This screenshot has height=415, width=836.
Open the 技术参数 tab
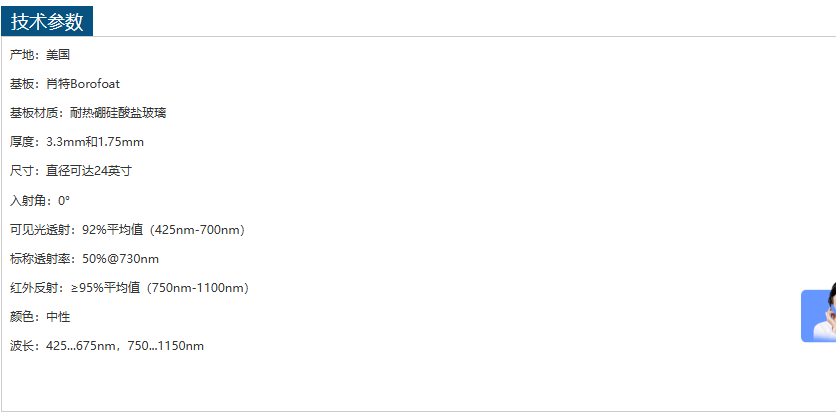pyautogui.click(x=47, y=22)
